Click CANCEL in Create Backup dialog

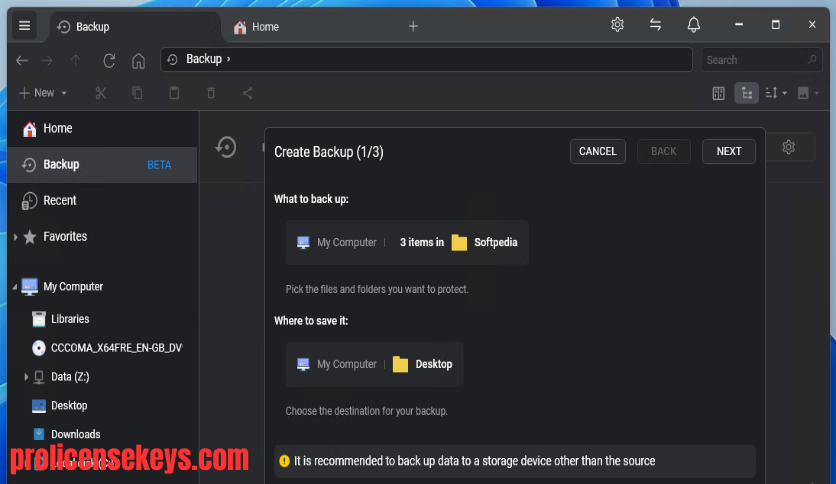(598, 151)
